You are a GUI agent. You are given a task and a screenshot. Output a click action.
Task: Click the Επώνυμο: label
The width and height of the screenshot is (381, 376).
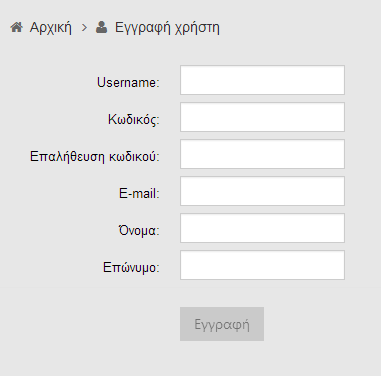131,267
